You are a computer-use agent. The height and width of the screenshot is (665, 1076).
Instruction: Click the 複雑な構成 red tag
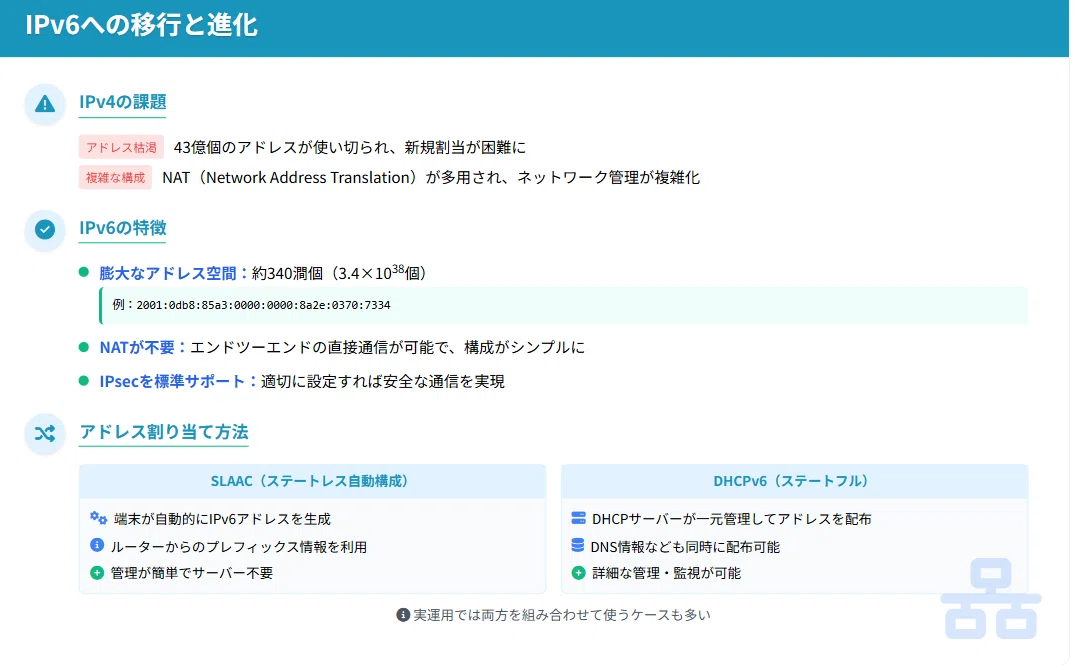(115, 178)
